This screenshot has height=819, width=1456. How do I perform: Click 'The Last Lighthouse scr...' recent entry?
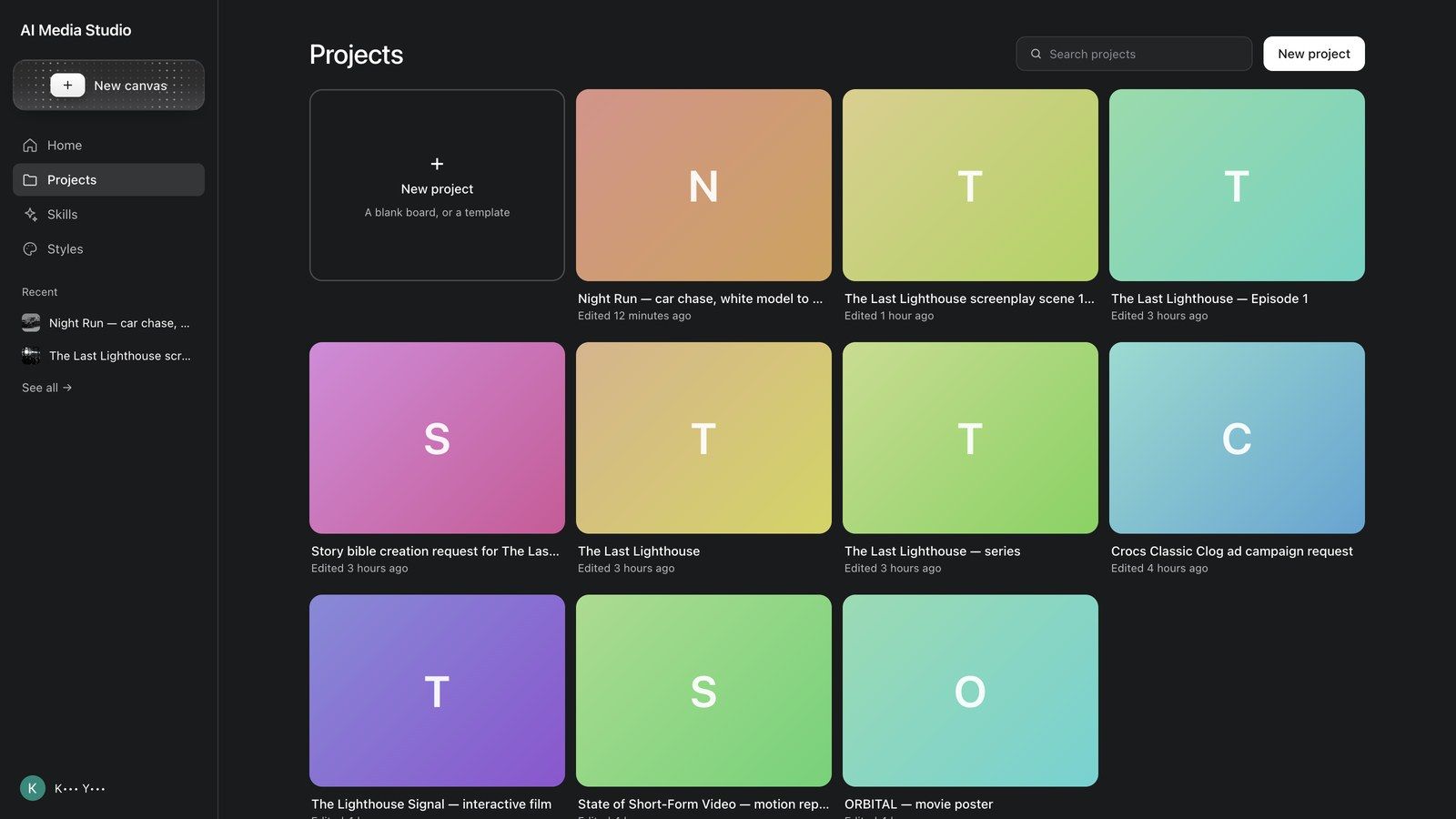[108, 356]
